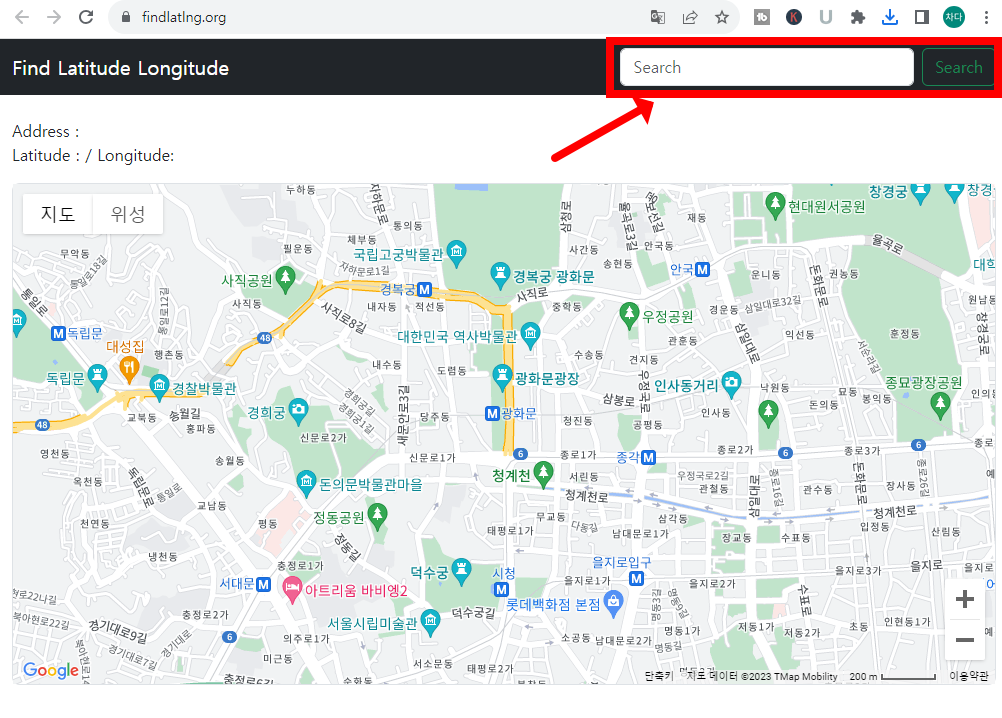Open the lock icon site information

126,17
